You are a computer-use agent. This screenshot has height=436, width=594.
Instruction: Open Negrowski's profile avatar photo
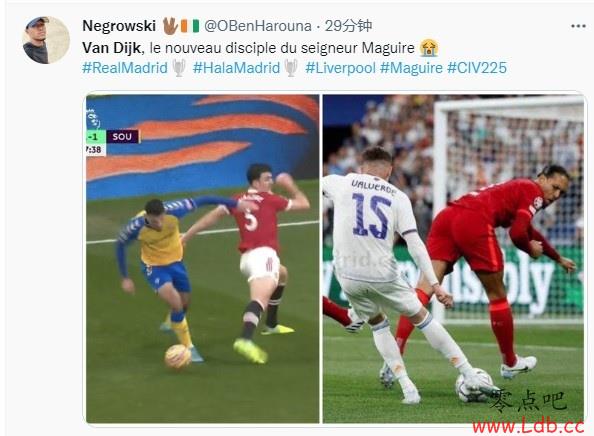click(x=46, y=40)
